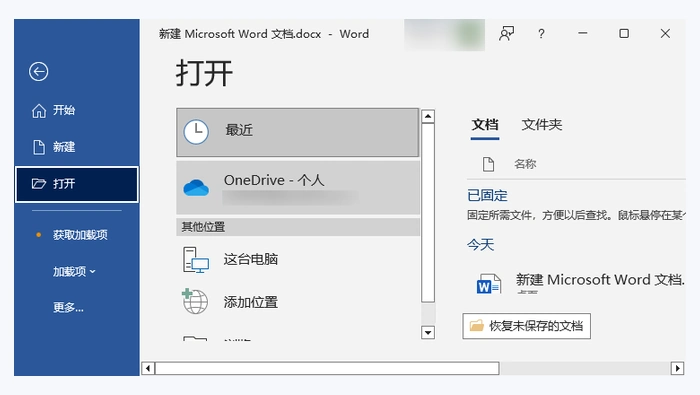Sort by the 名称 column header
700x395 pixels.
tap(525, 164)
